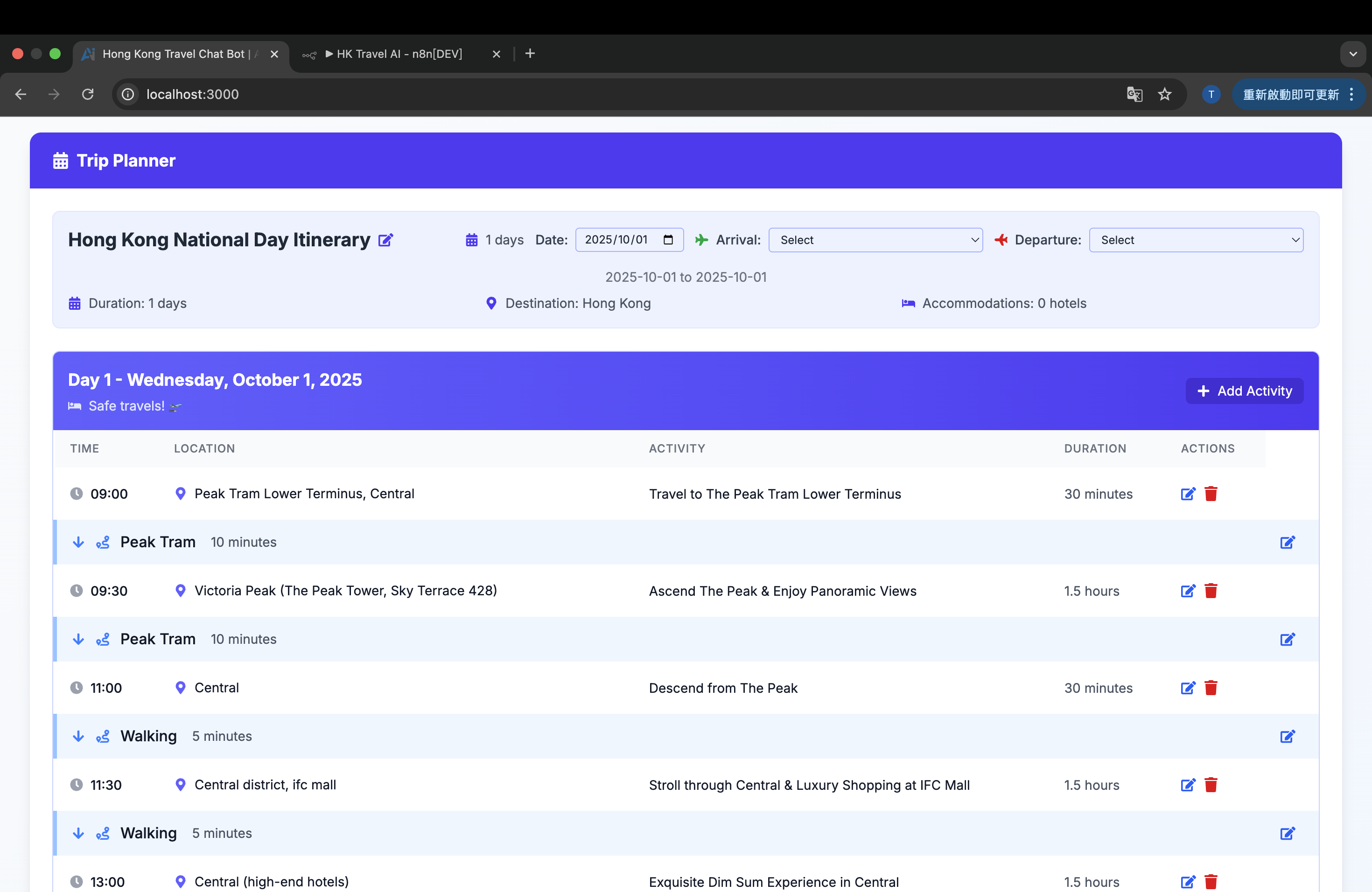Screen dimensions: 1372x892
Task: Delete the 11:00 Descend from The Peak row
Action: point(1211,688)
